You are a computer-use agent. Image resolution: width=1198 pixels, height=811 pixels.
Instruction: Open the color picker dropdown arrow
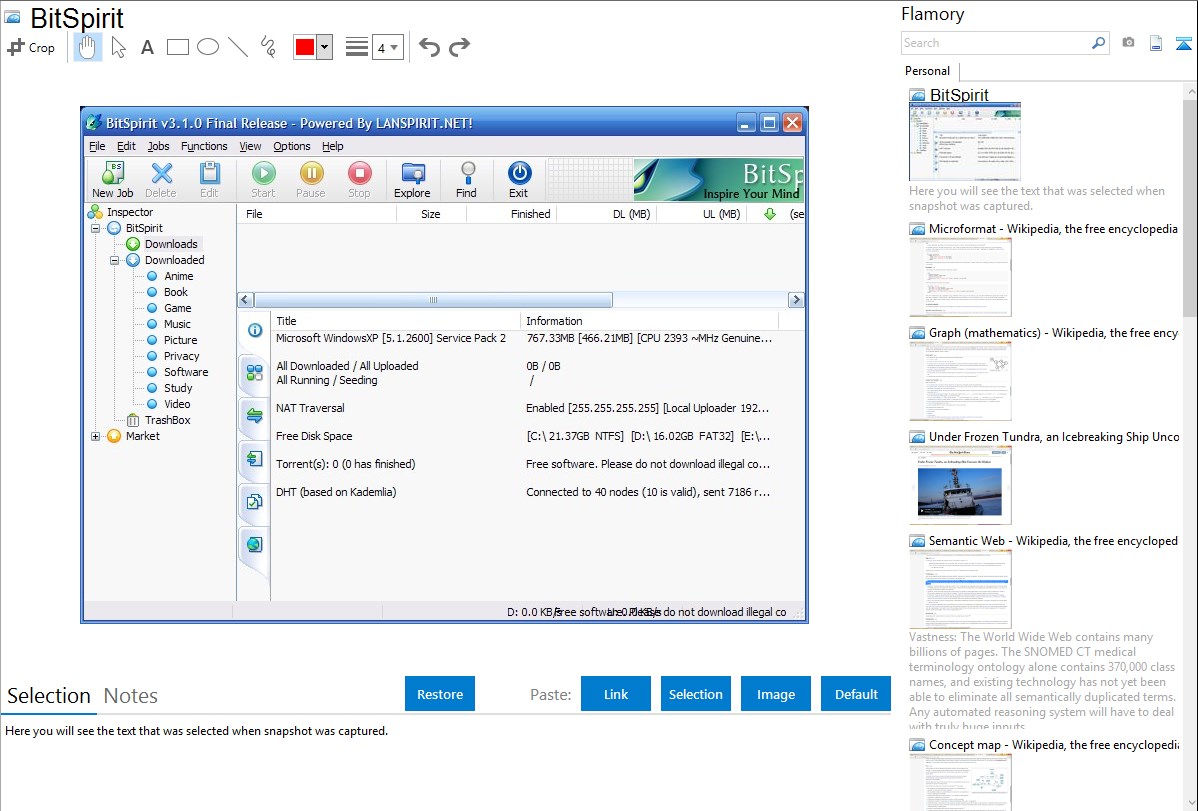[324, 47]
